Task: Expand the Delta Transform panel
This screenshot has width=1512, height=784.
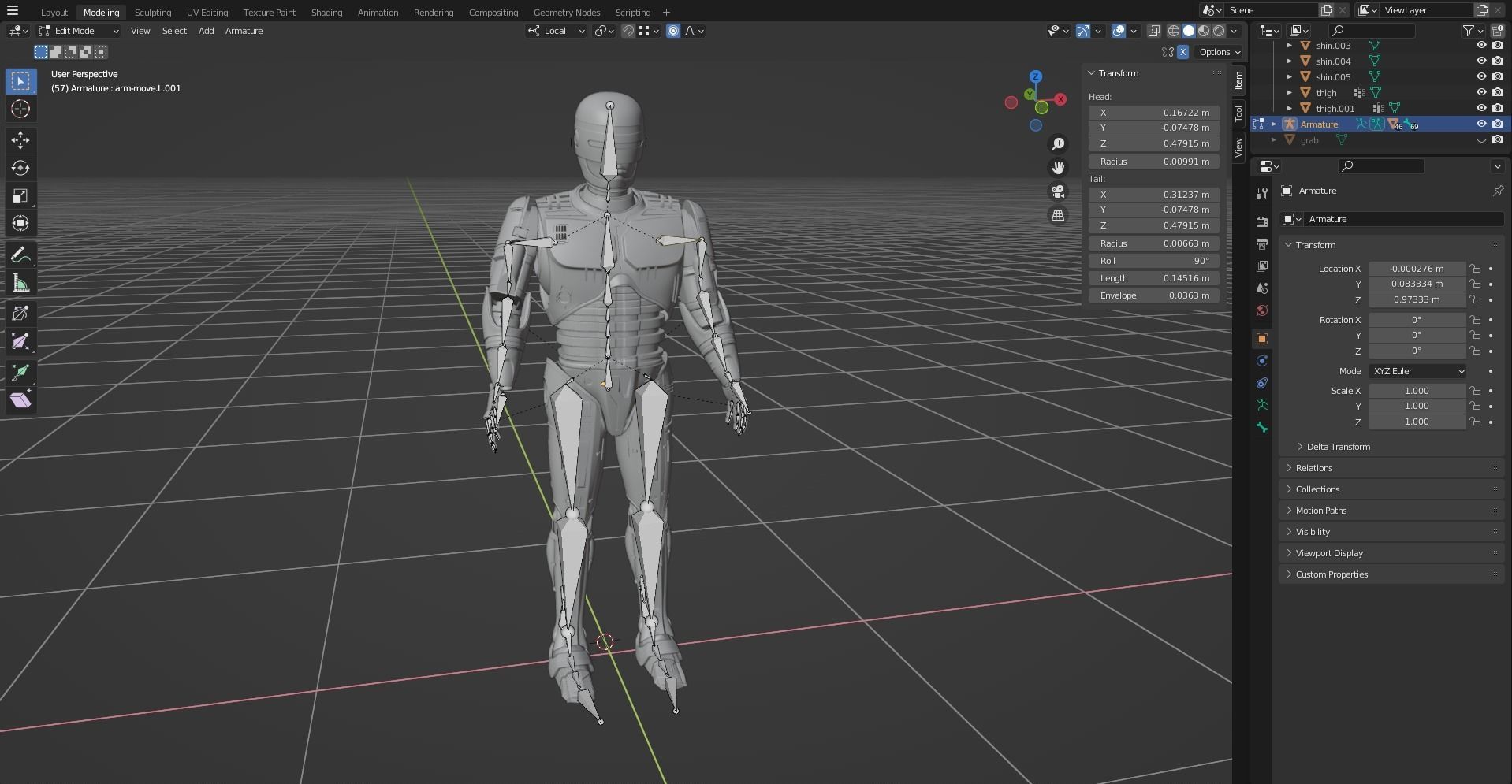Action: pyautogui.click(x=1339, y=447)
